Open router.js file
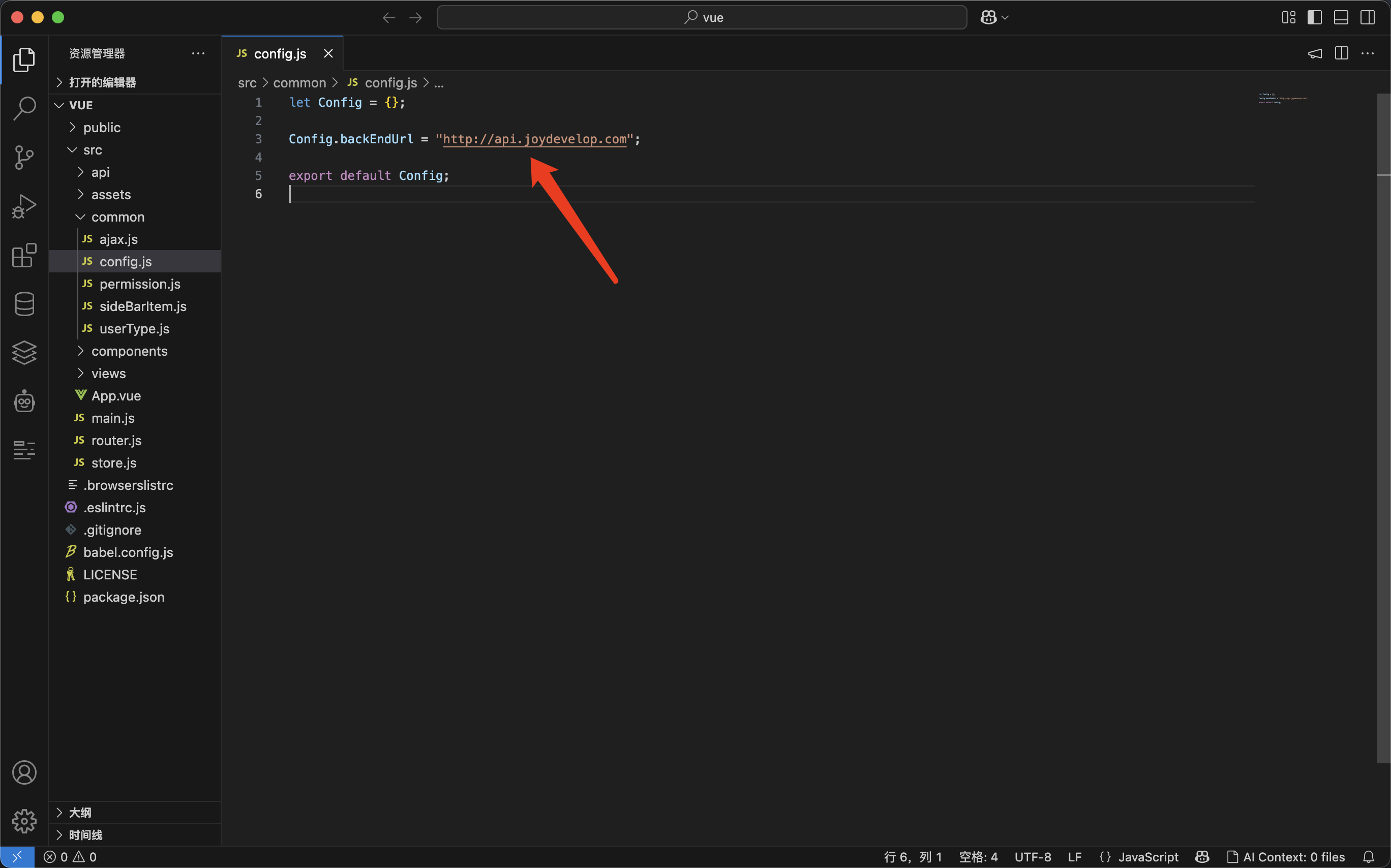This screenshot has height=868, width=1391. 135,440
